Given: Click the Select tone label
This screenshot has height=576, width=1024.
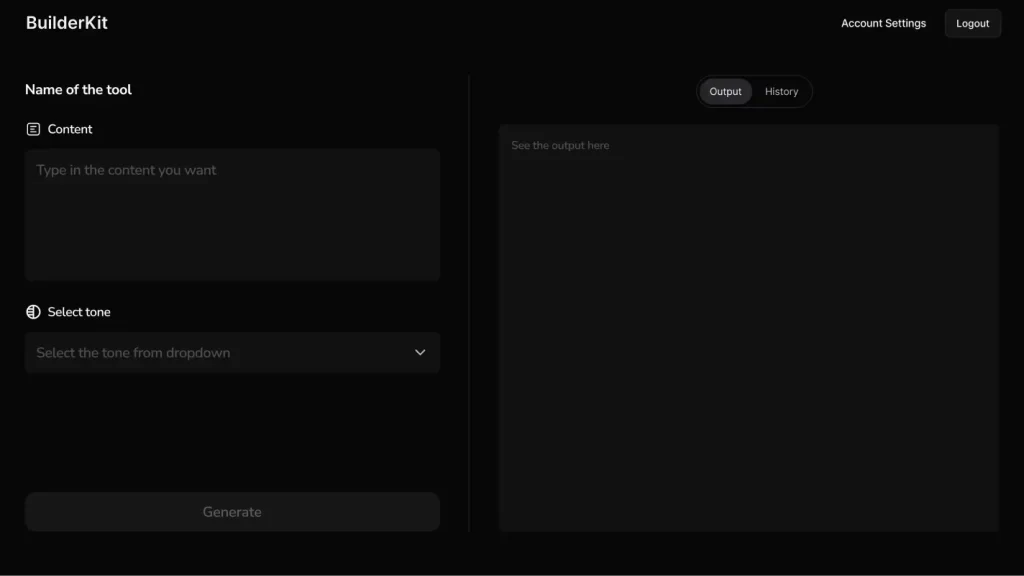Looking at the screenshot, I should (79, 311).
